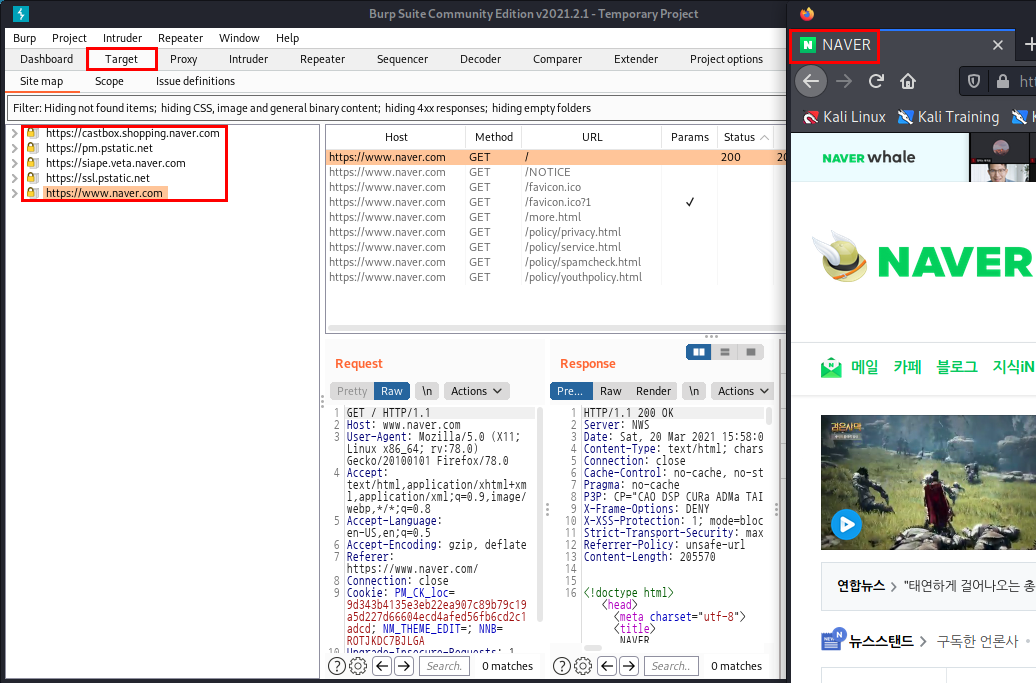Play the NAVER video advertisement
Screen dimensions: 1036x683
click(x=846, y=525)
